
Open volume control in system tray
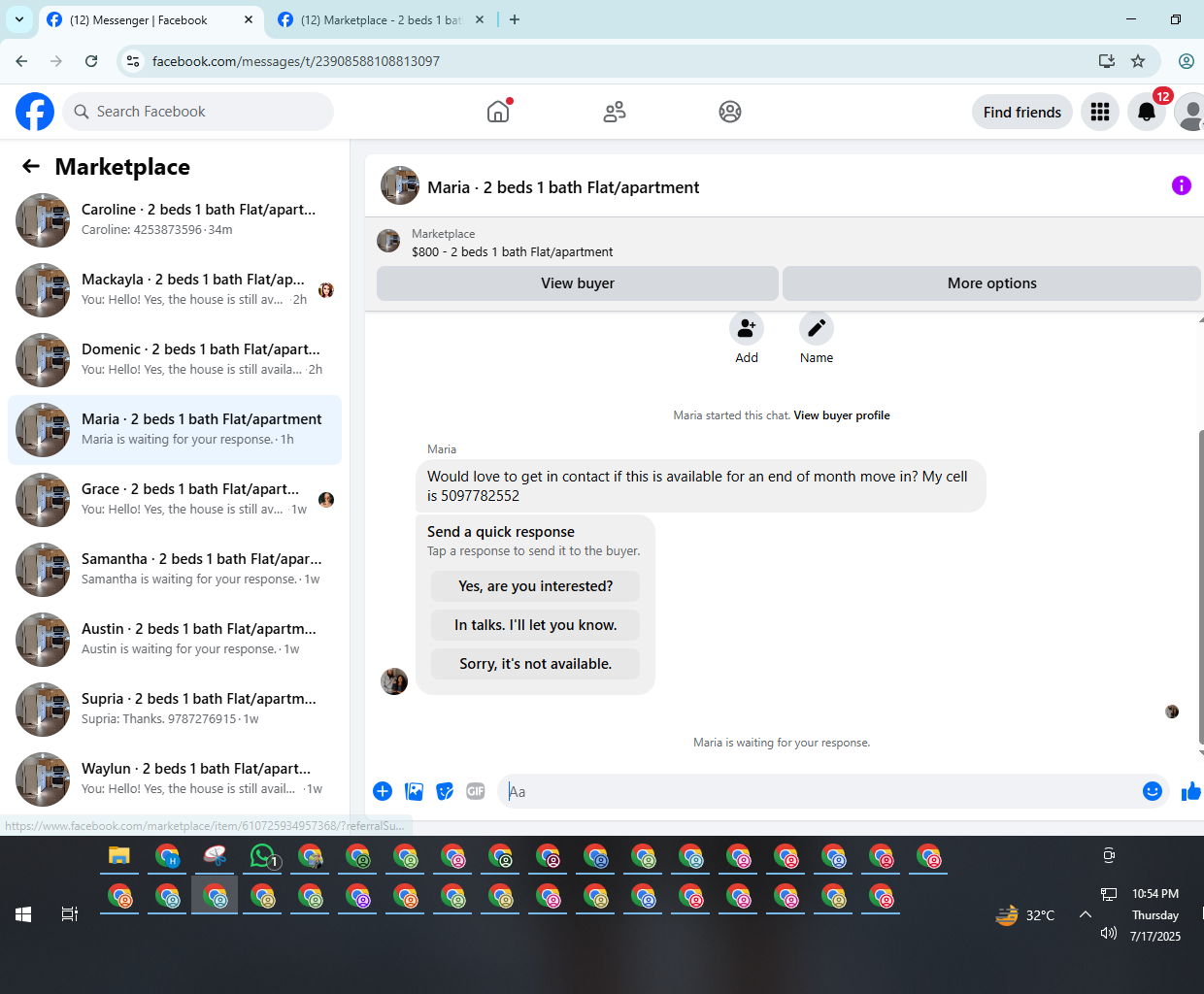[x=1109, y=934]
